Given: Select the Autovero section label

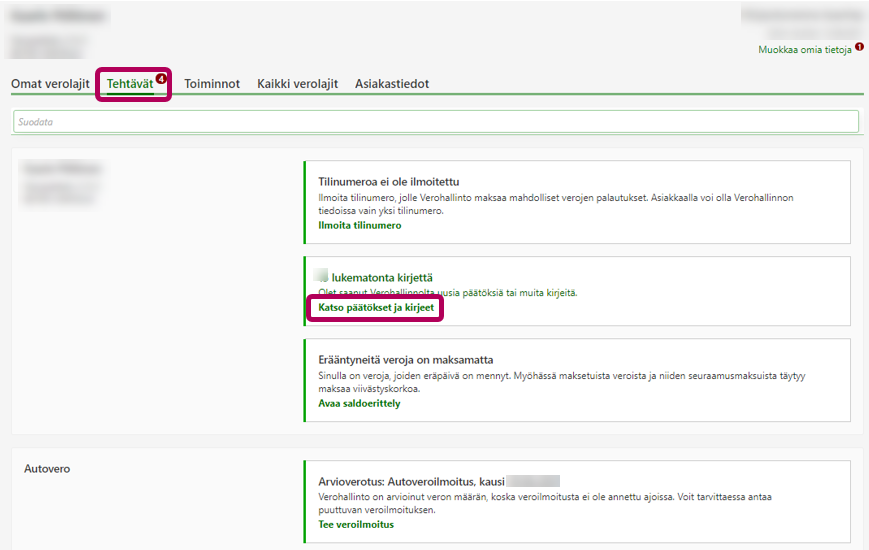Looking at the screenshot, I should pyautogui.click(x=47, y=468).
